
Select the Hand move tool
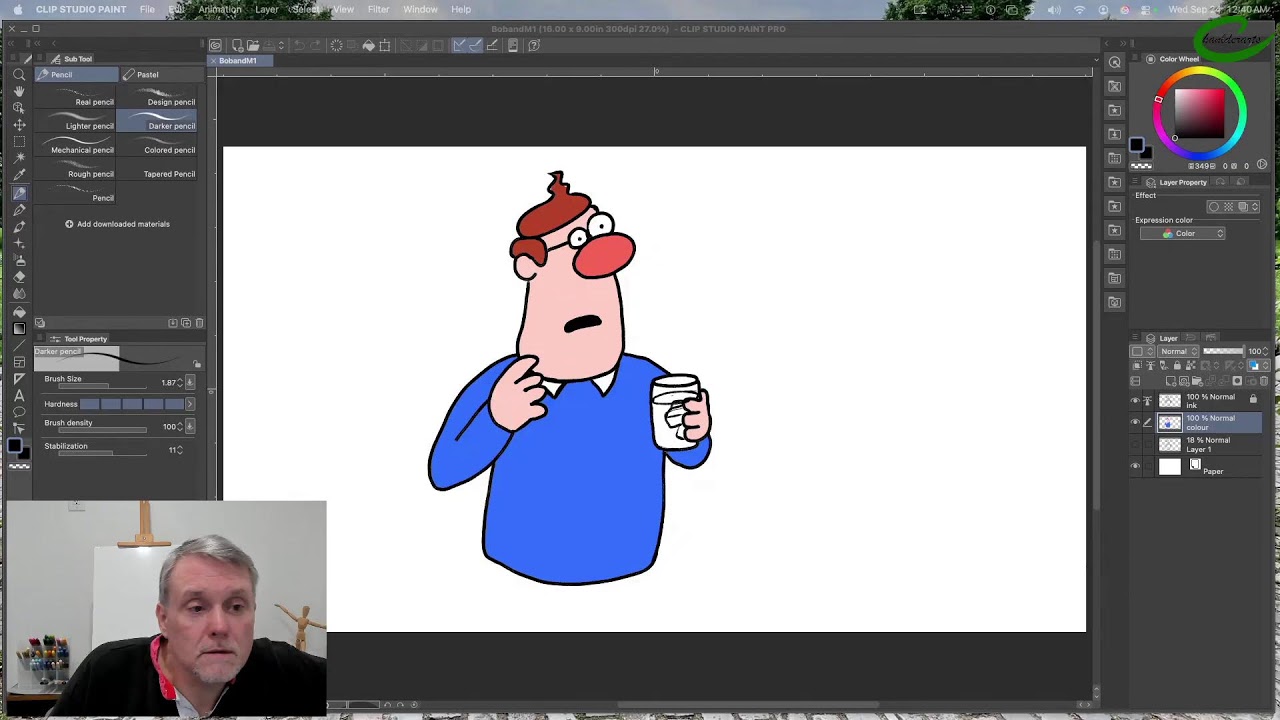point(19,91)
